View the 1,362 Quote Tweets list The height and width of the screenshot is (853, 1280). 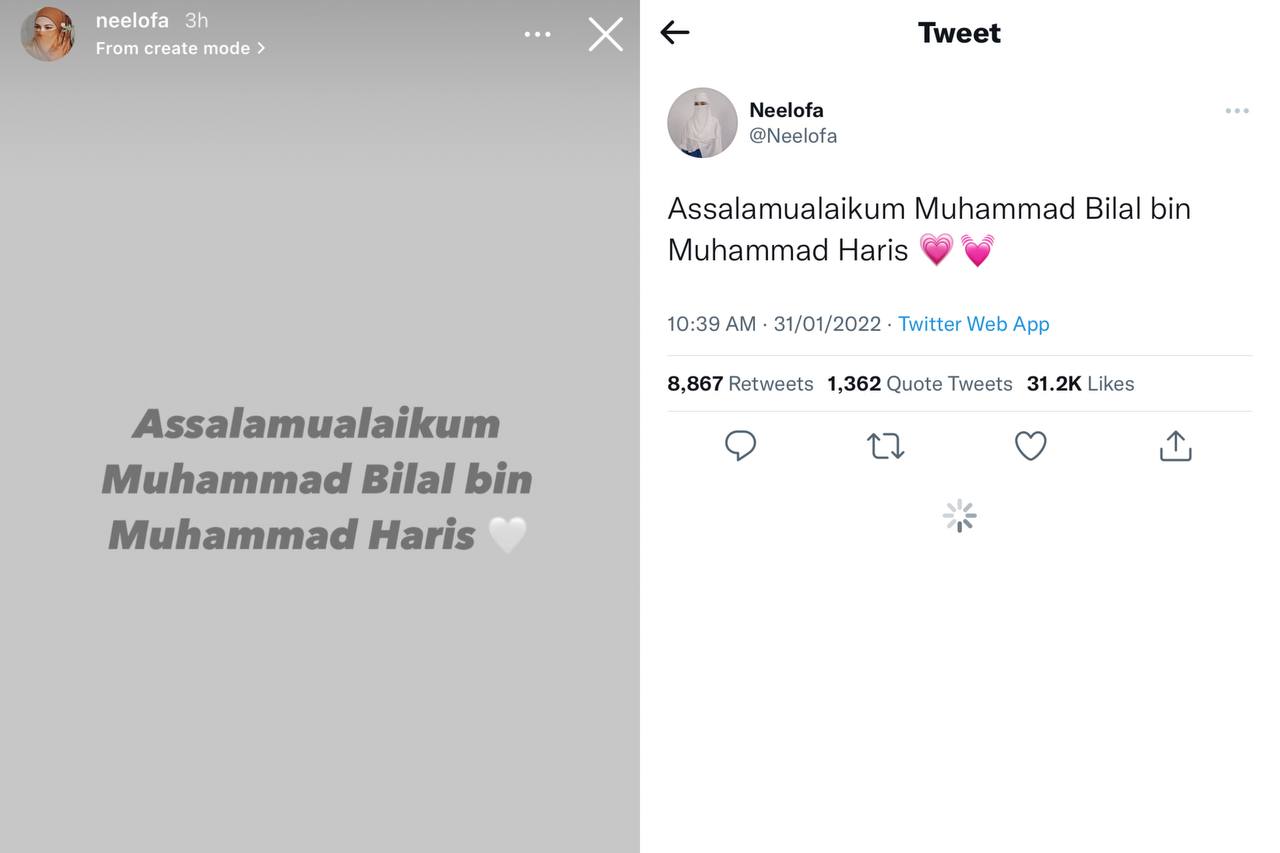[x=919, y=384]
